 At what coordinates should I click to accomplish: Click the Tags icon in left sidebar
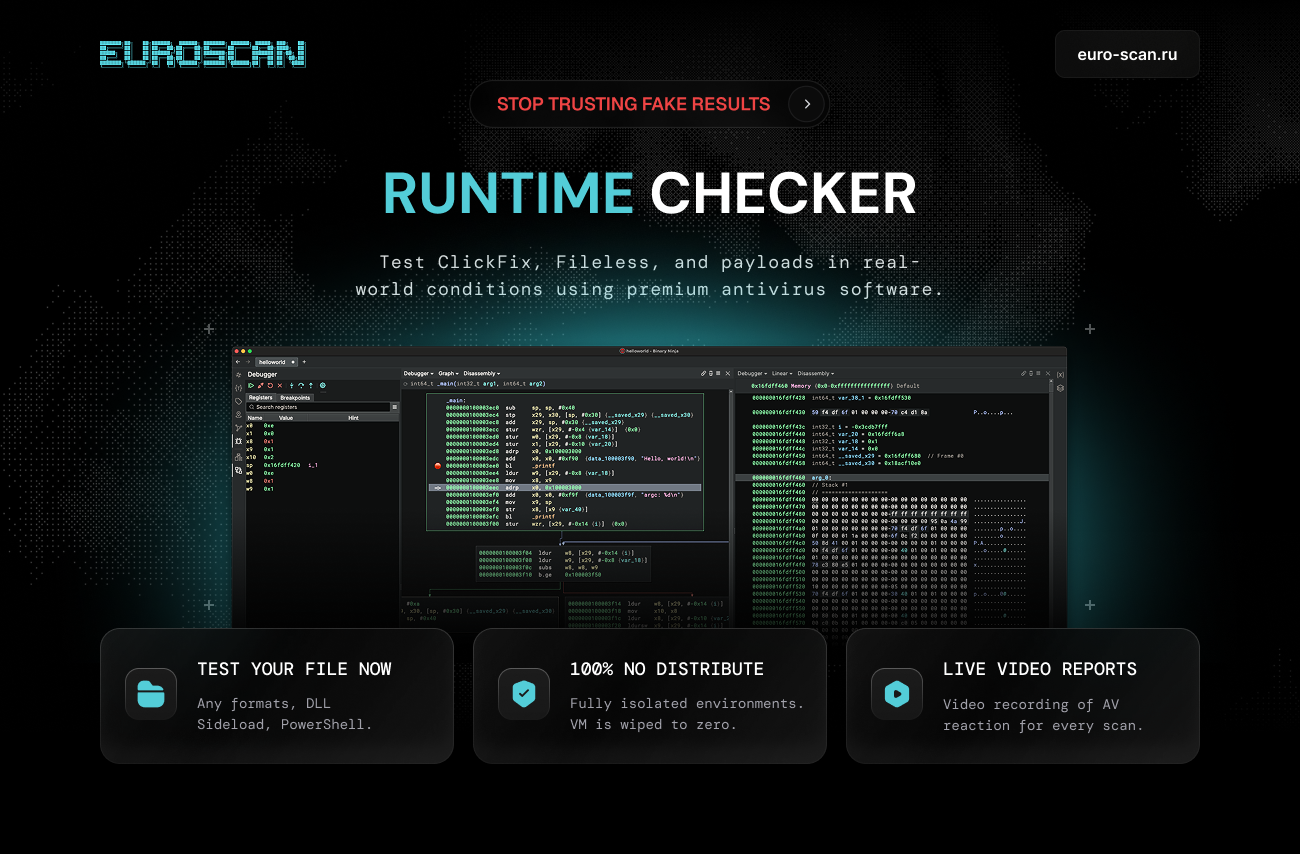(x=238, y=402)
